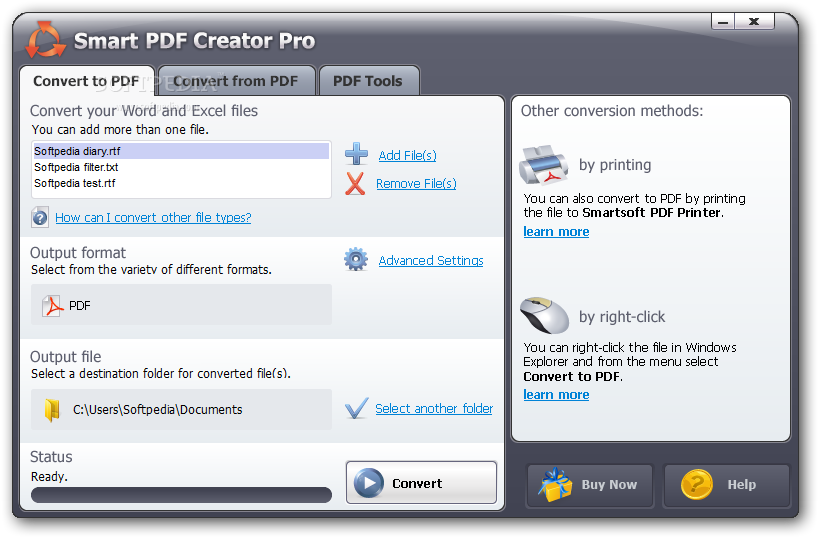
Task: Open How can I convert other file types link
Action: [153, 217]
